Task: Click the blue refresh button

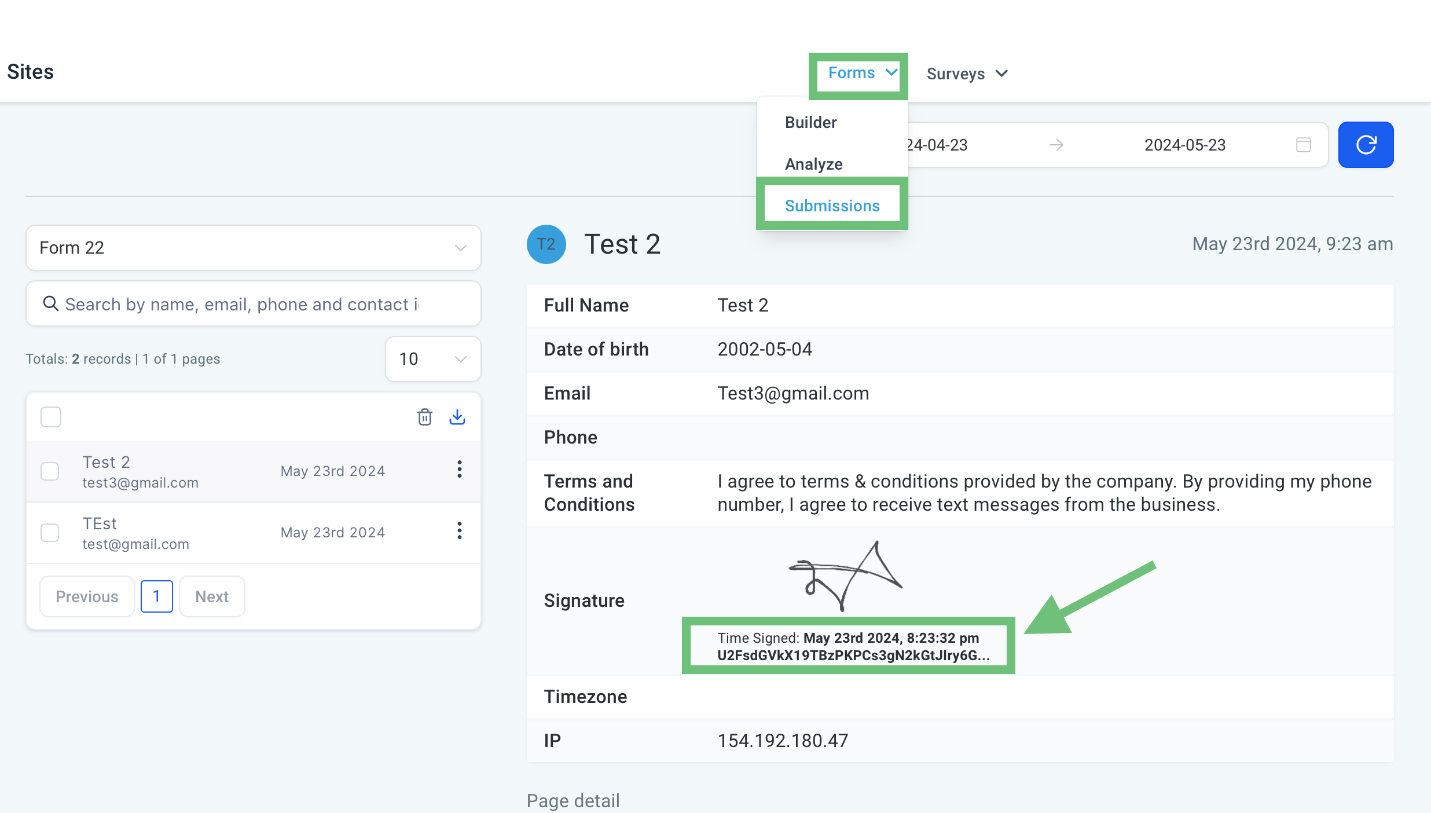Action: point(1366,145)
